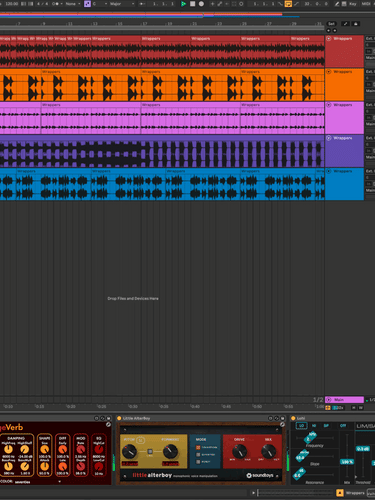375x500 pixels.
Task: Toggle the Little AlterBoy device activator
Action: click(x=119, y=418)
